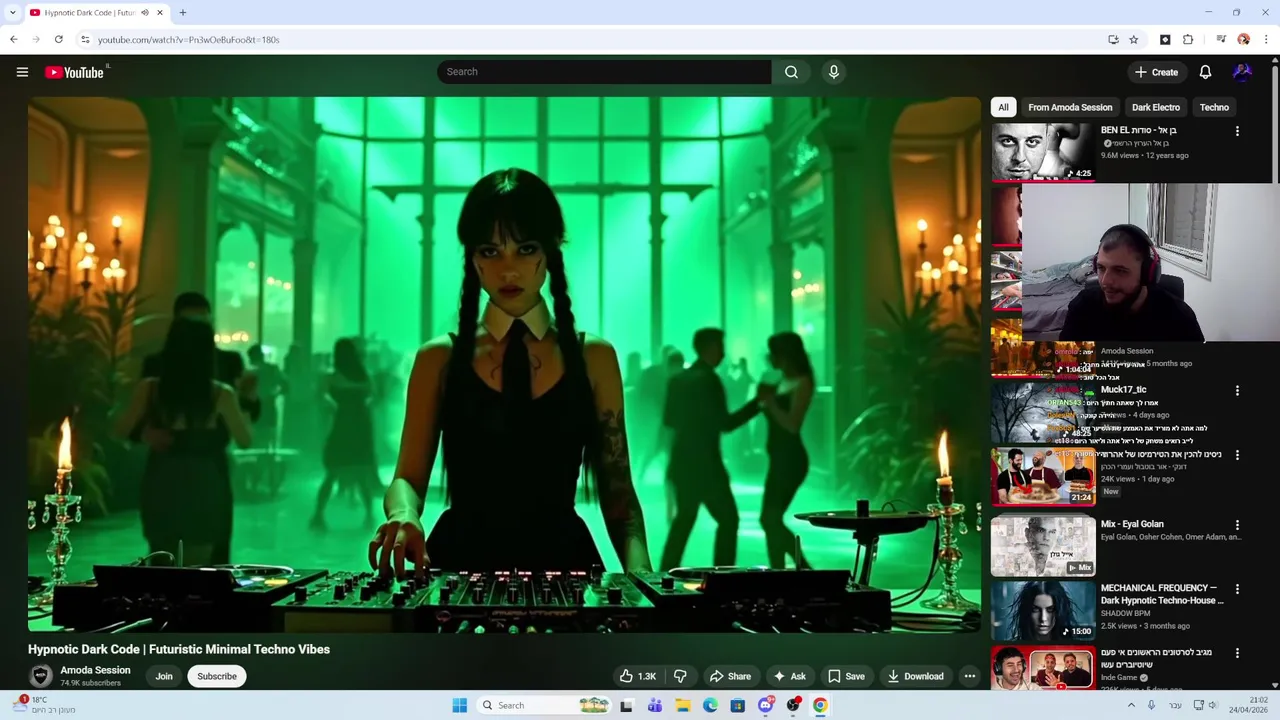
Task: Open Microsoft Edge from taskbar
Action: click(710, 705)
